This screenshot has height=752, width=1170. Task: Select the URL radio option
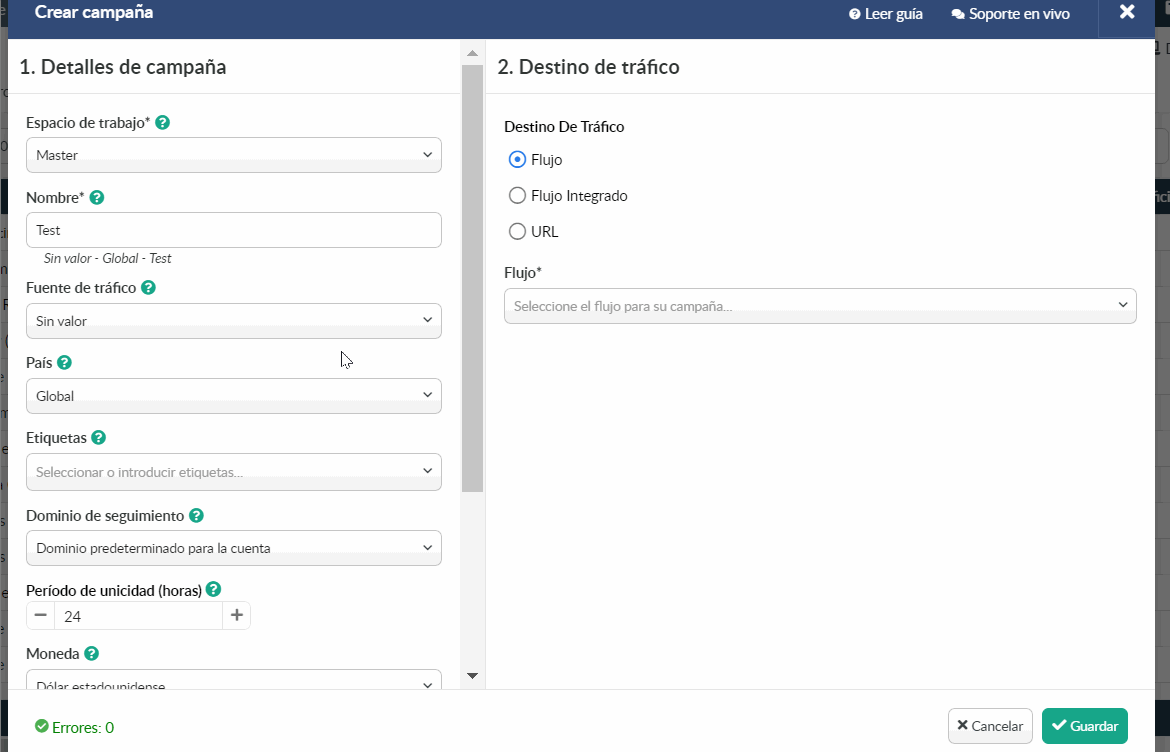pyautogui.click(x=517, y=231)
